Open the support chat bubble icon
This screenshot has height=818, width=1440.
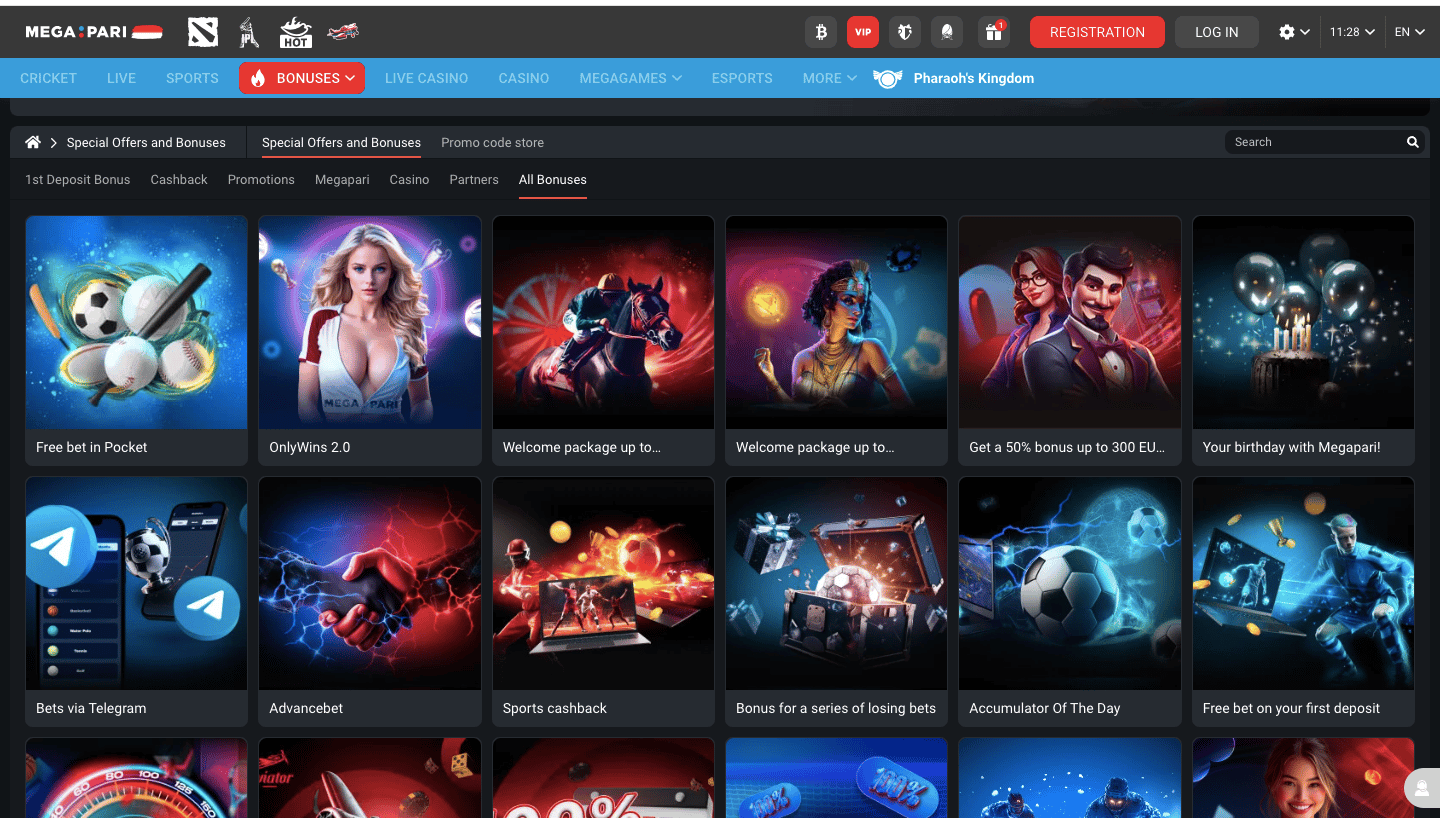[x=1420, y=788]
